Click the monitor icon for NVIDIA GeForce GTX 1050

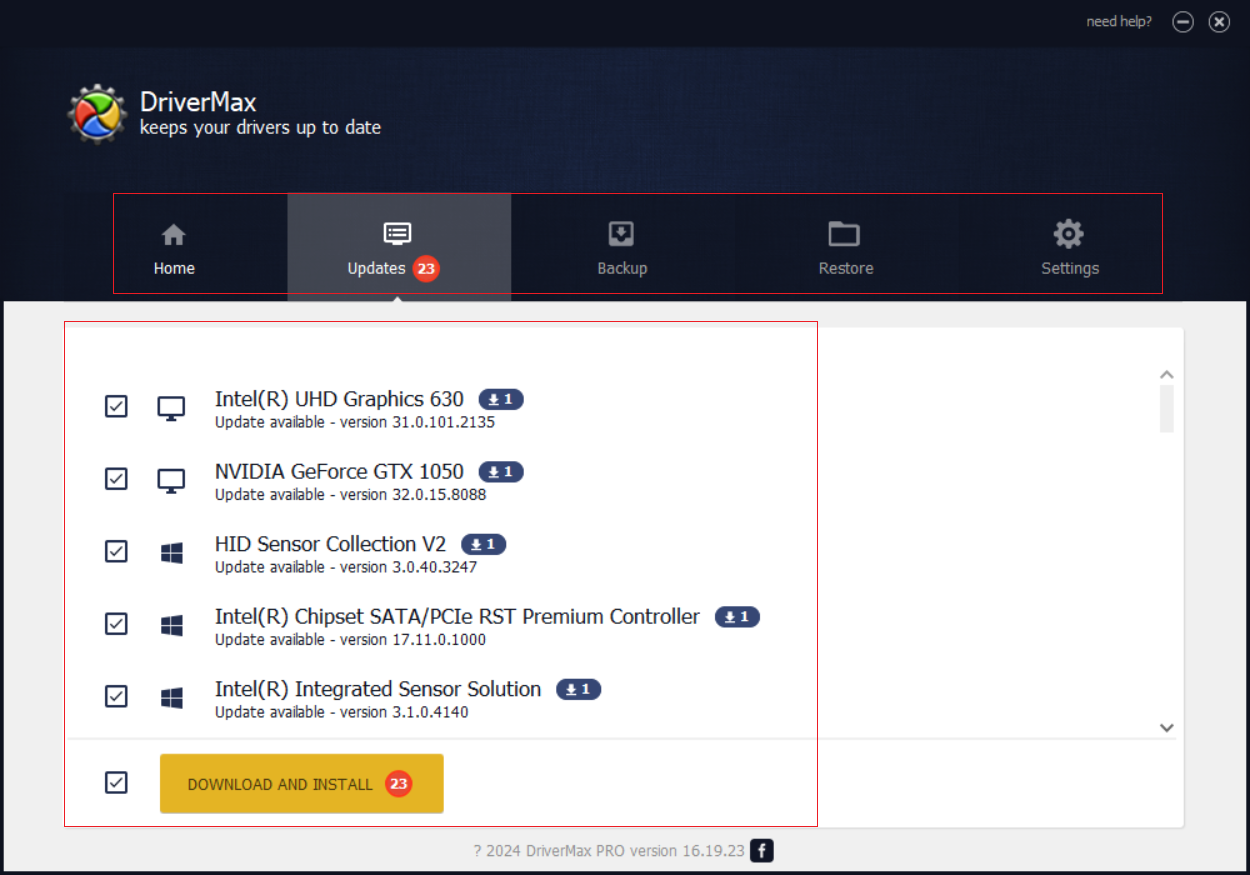click(172, 481)
